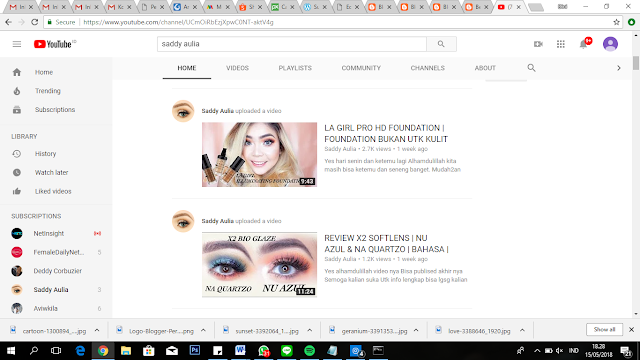Go back in the browser
Image resolution: width=640 pixels, height=360 pixels.
[9, 22]
